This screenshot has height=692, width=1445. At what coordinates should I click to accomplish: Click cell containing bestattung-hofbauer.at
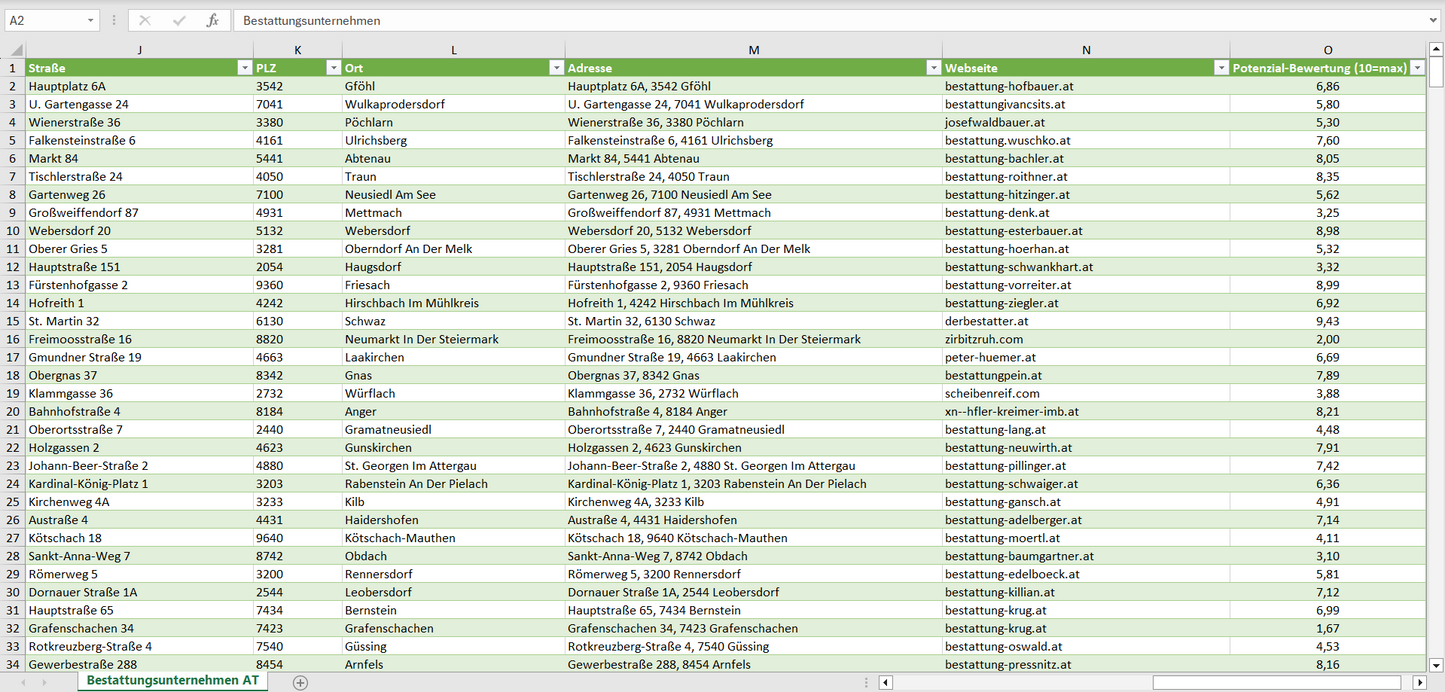pos(1008,86)
